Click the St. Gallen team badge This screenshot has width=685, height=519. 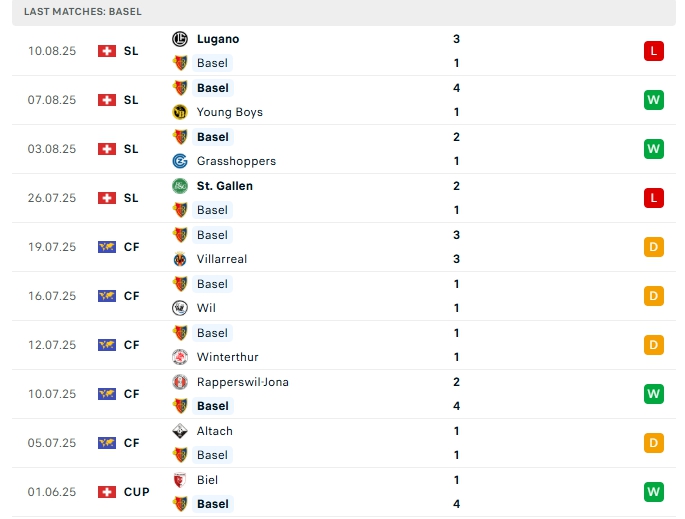[180, 186]
